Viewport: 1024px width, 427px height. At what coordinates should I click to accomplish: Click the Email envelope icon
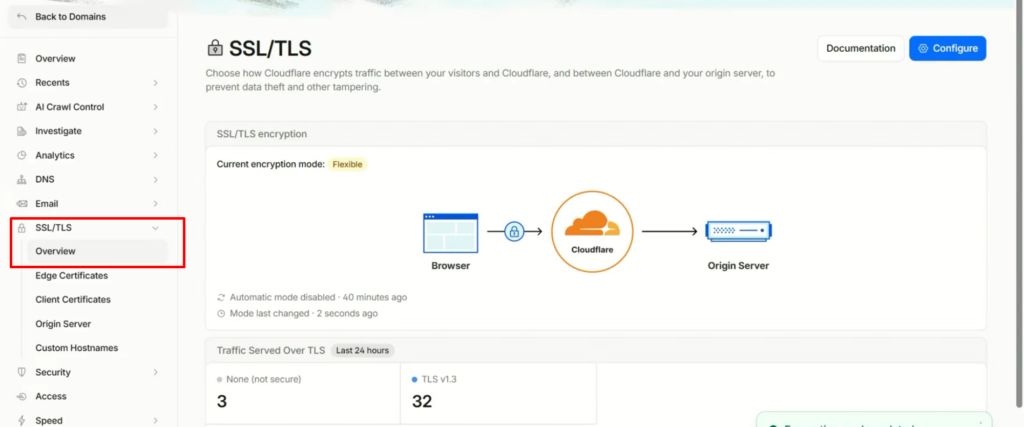coord(22,204)
